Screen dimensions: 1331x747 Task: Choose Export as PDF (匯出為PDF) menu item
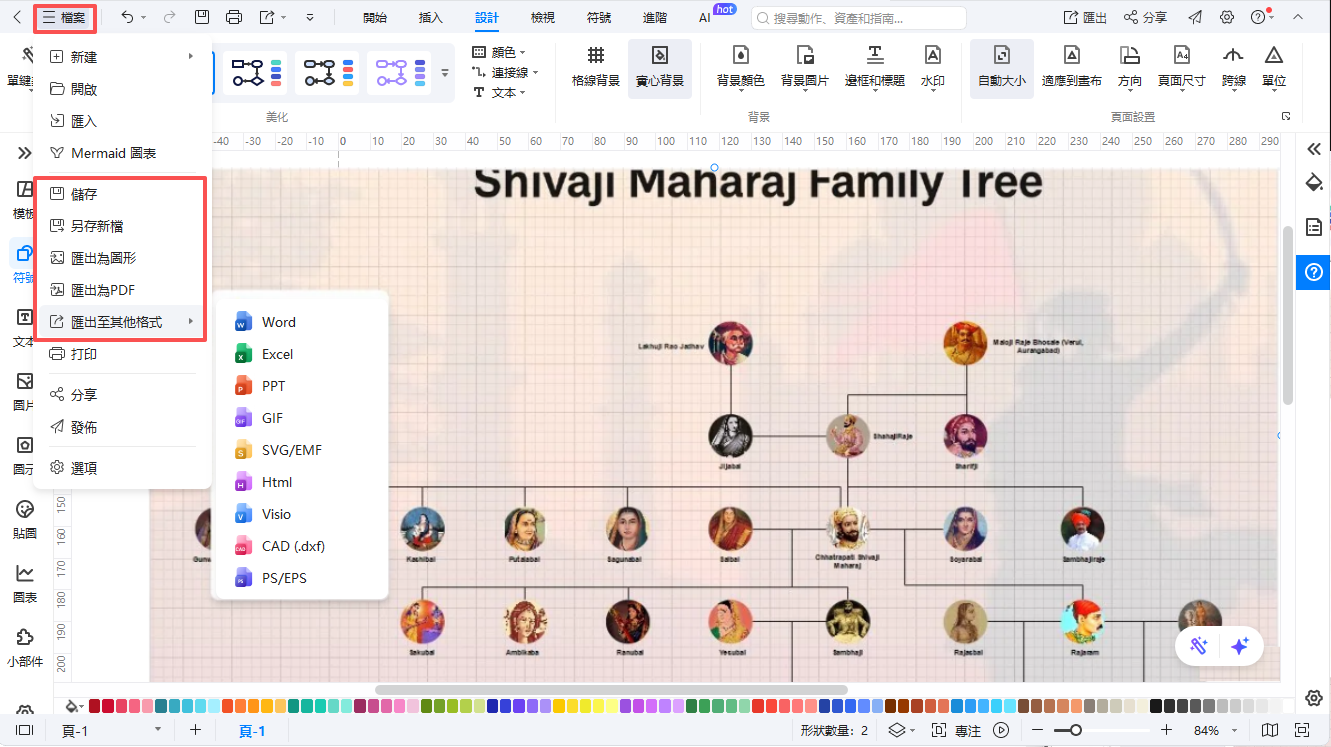[x=103, y=290]
